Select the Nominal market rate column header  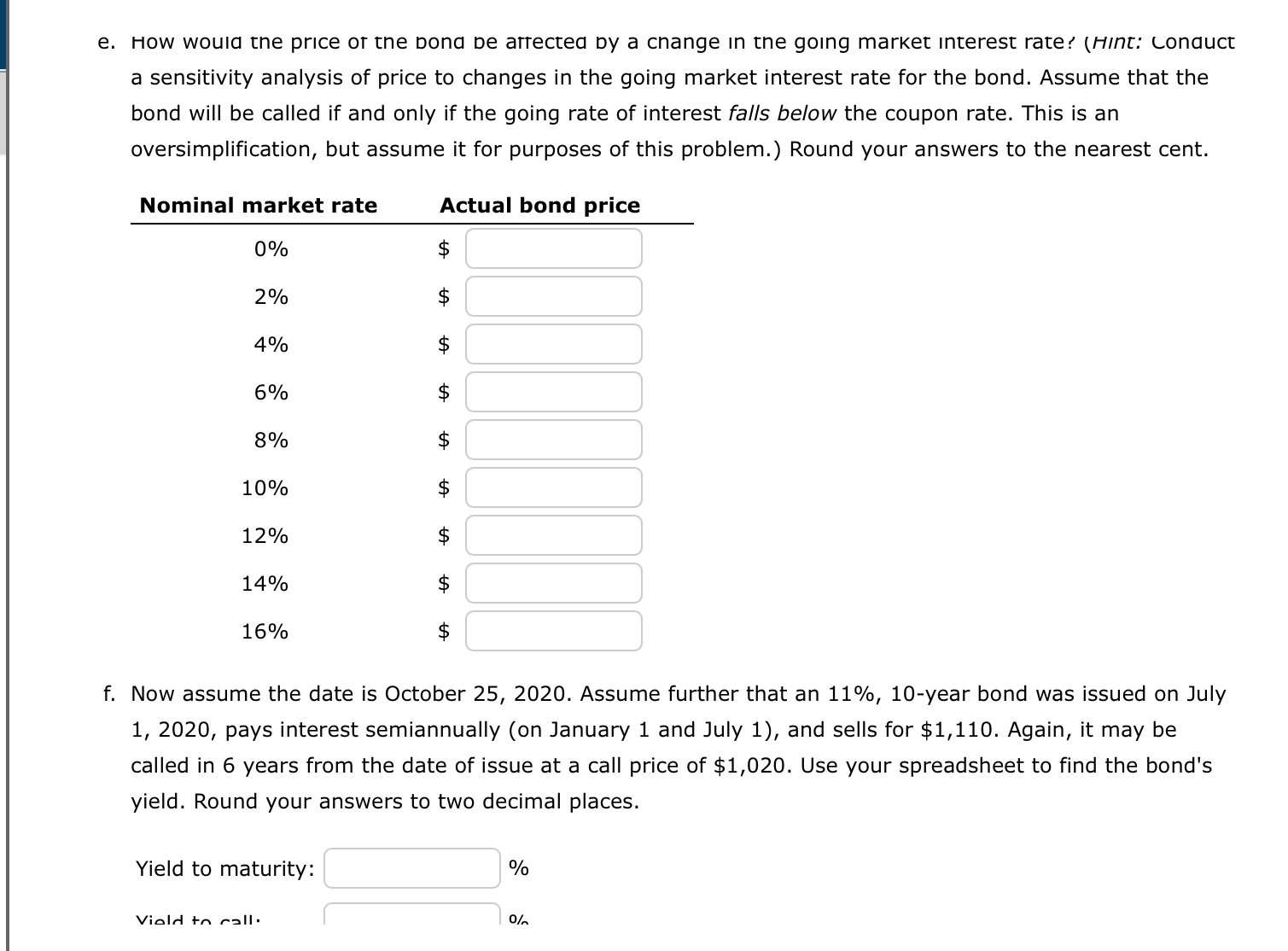click(259, 205)
